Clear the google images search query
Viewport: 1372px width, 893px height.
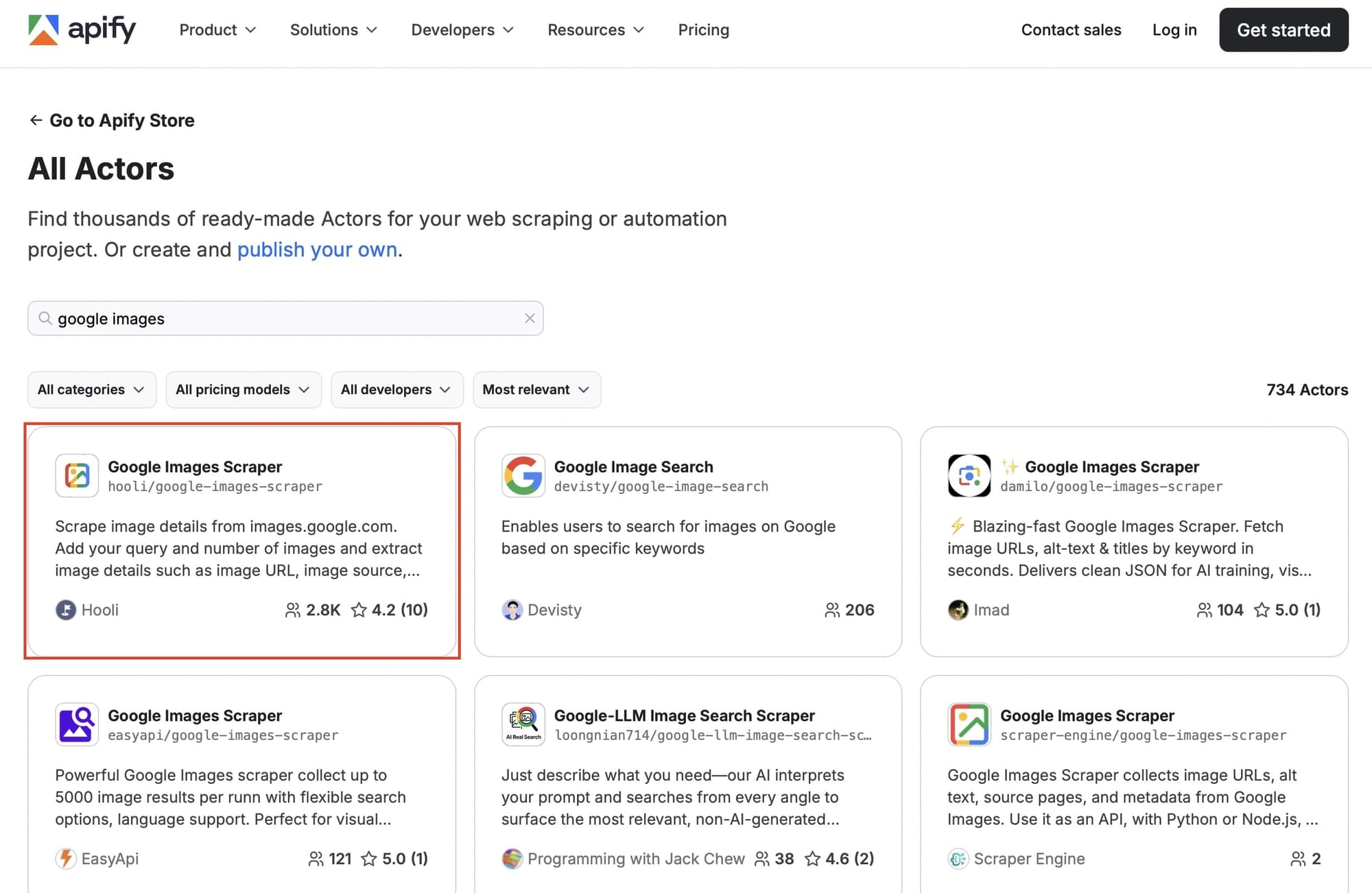coord(529,318)
